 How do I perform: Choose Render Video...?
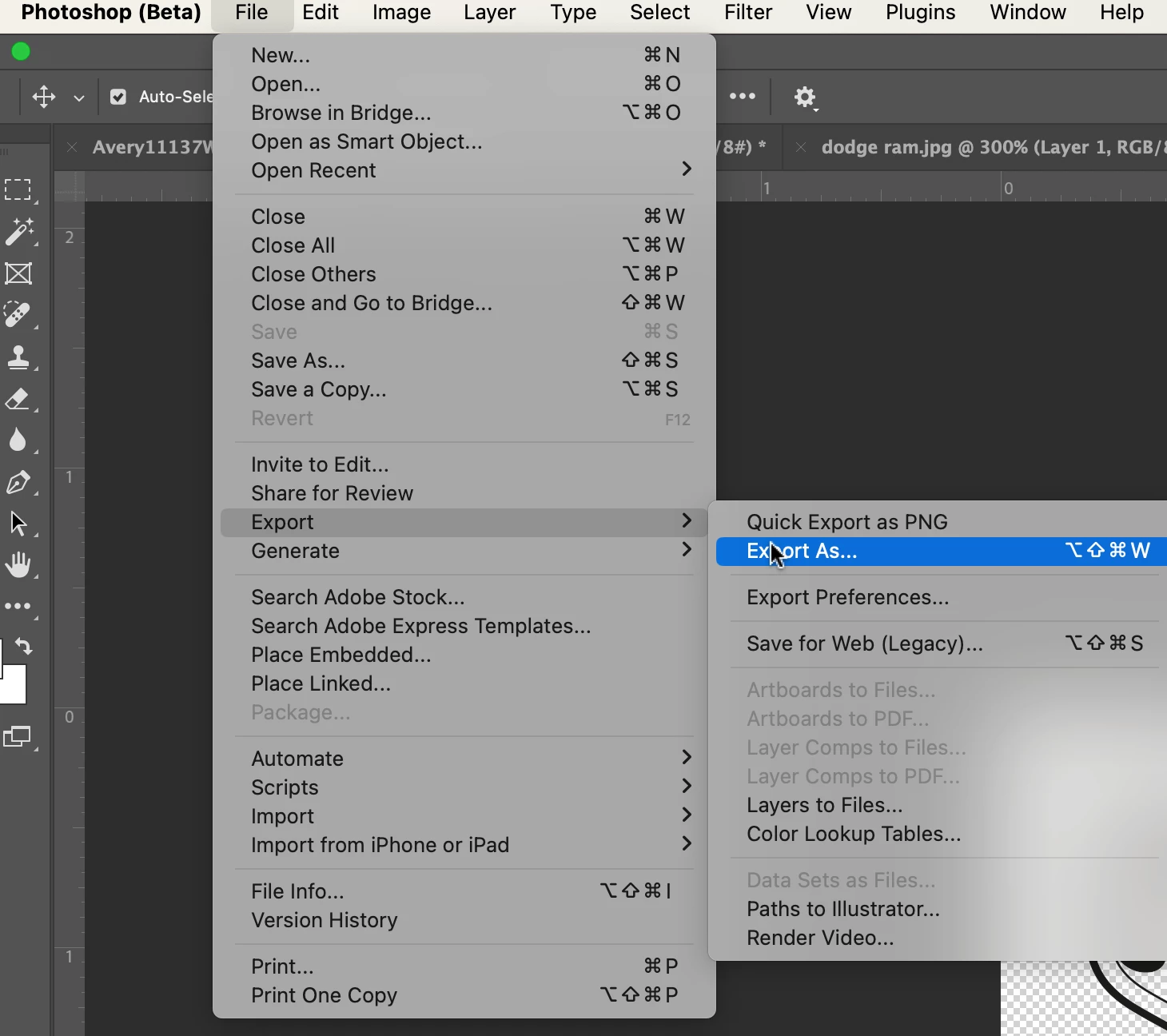click(x=942, y=938)
